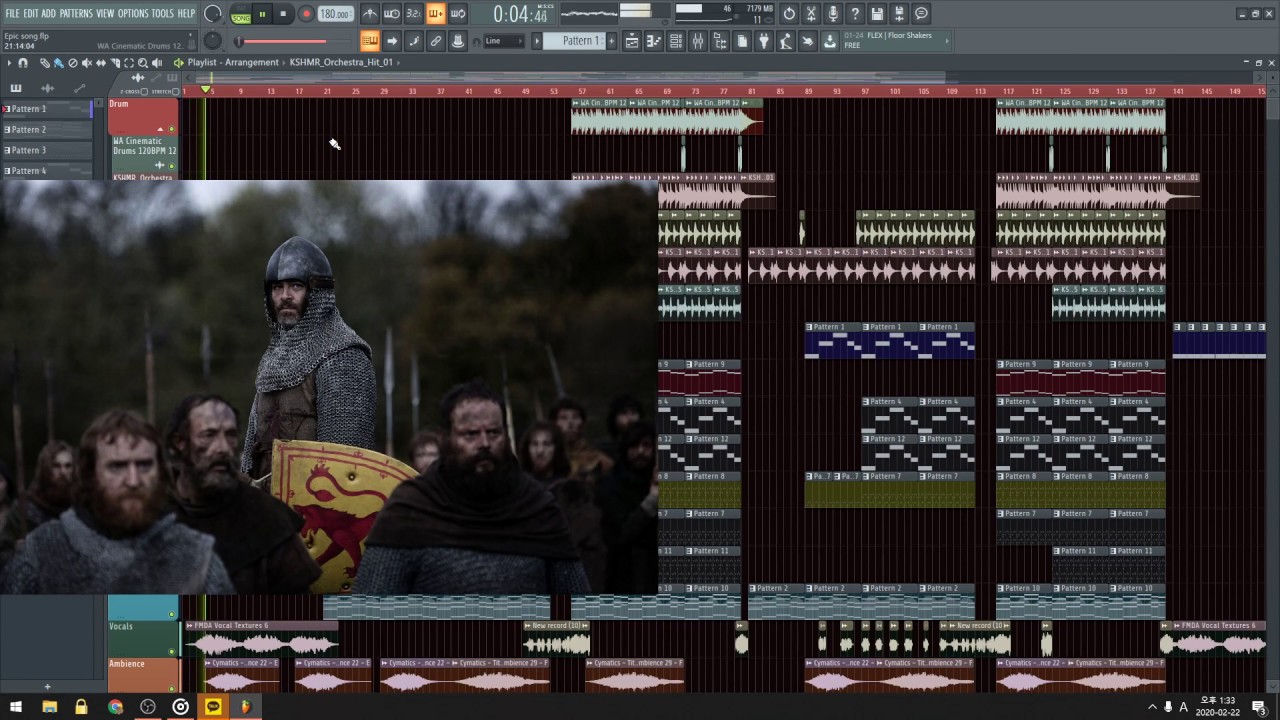Select the playlist zoom magnifier tool
1280x720 pixels.
click(143, 63)
